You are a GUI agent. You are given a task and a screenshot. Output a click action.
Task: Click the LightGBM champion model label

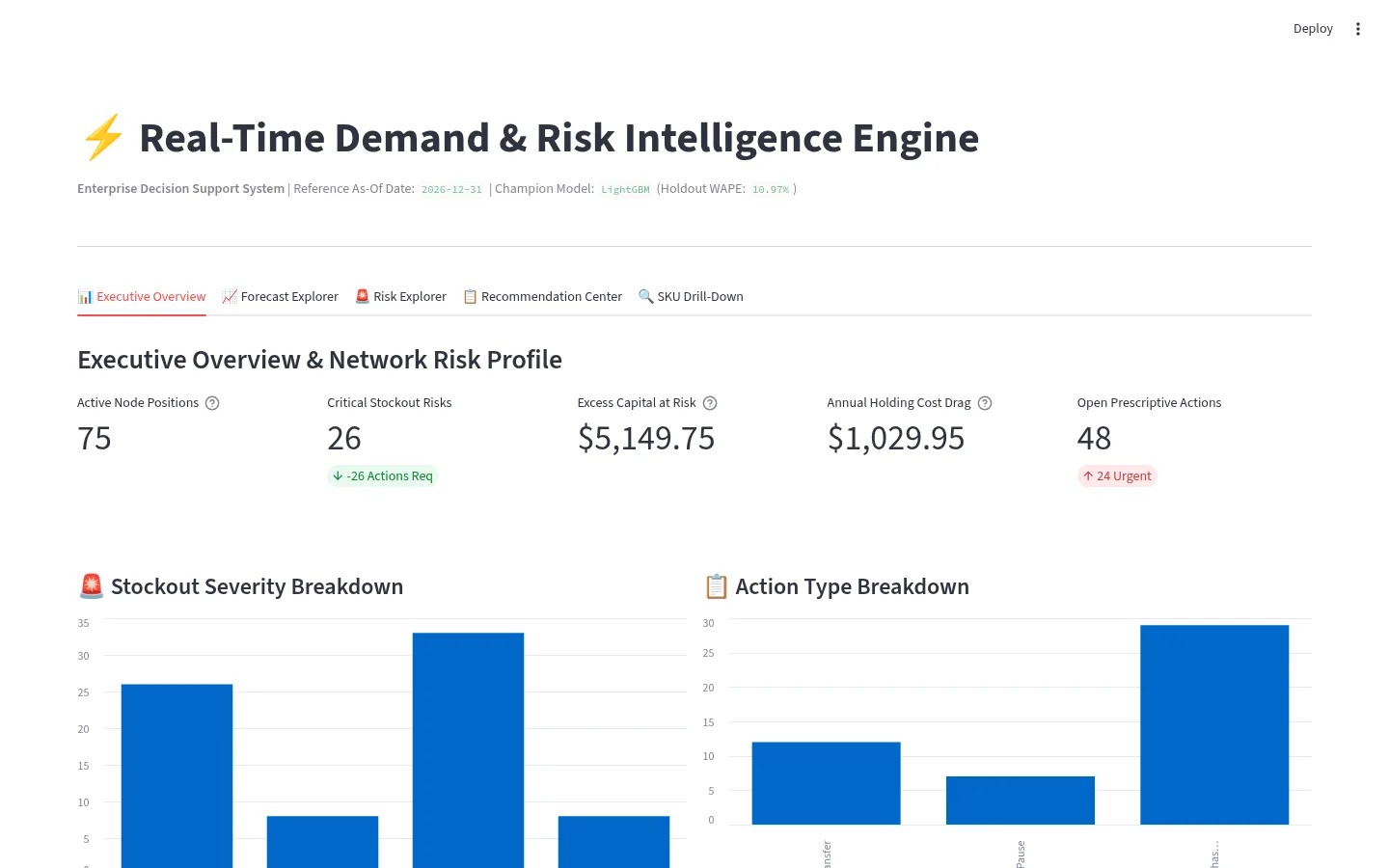625,189
